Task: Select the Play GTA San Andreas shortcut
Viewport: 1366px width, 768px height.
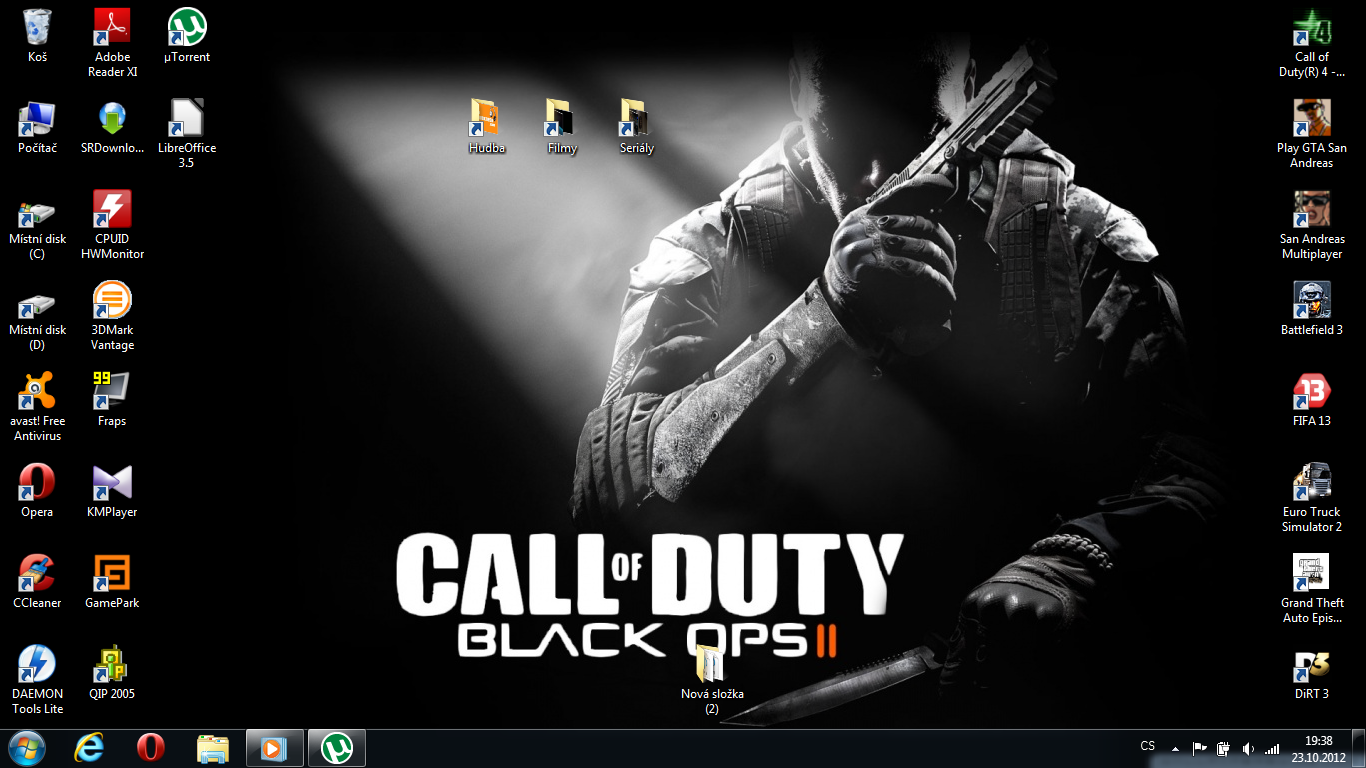Action: (x=1312, y=134)
